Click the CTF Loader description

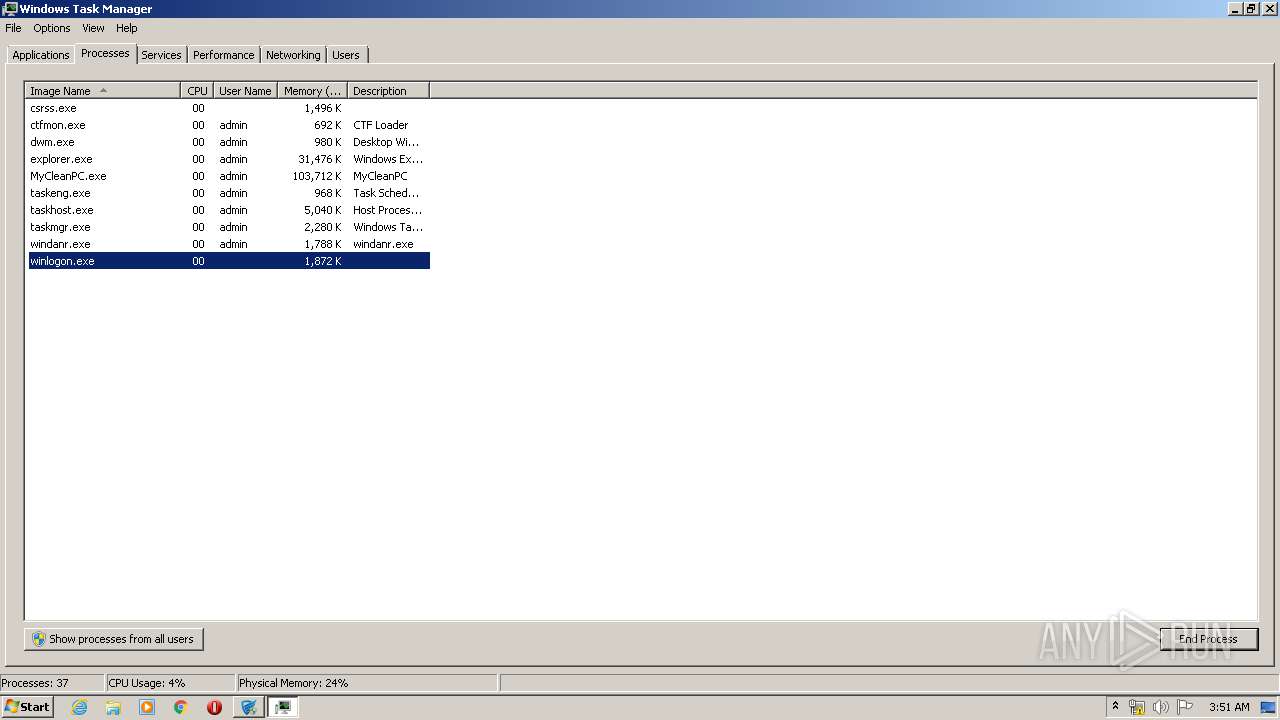pyautogui.click(x=381, y=125)
